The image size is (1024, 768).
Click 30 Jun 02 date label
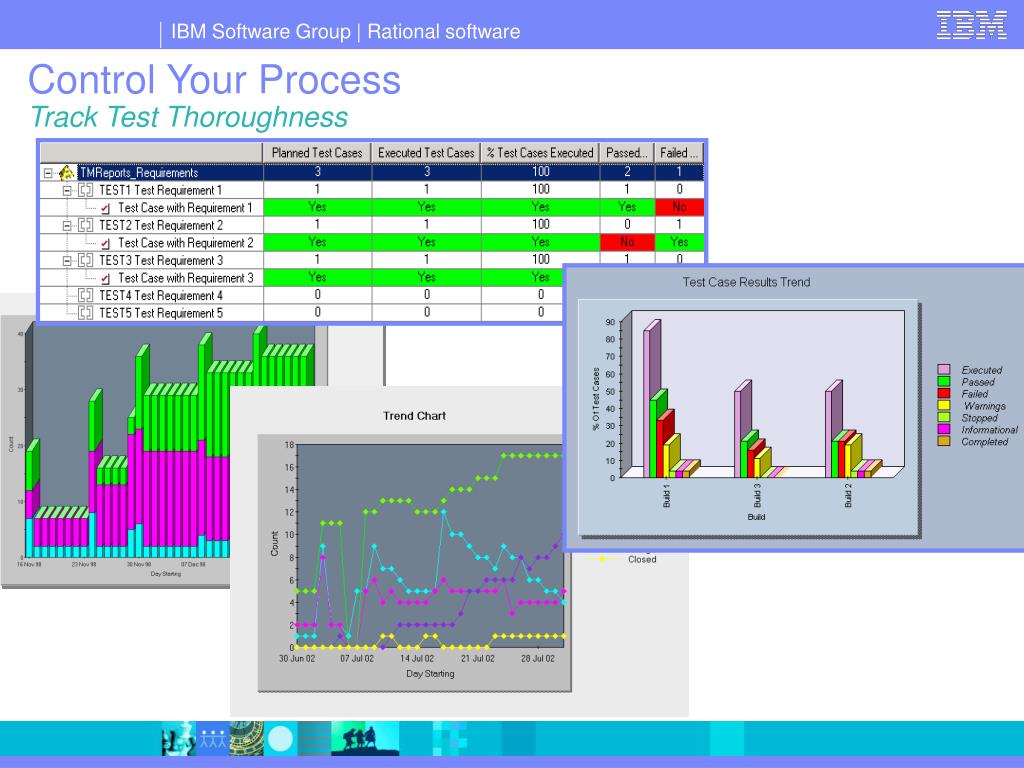[297, 658]
